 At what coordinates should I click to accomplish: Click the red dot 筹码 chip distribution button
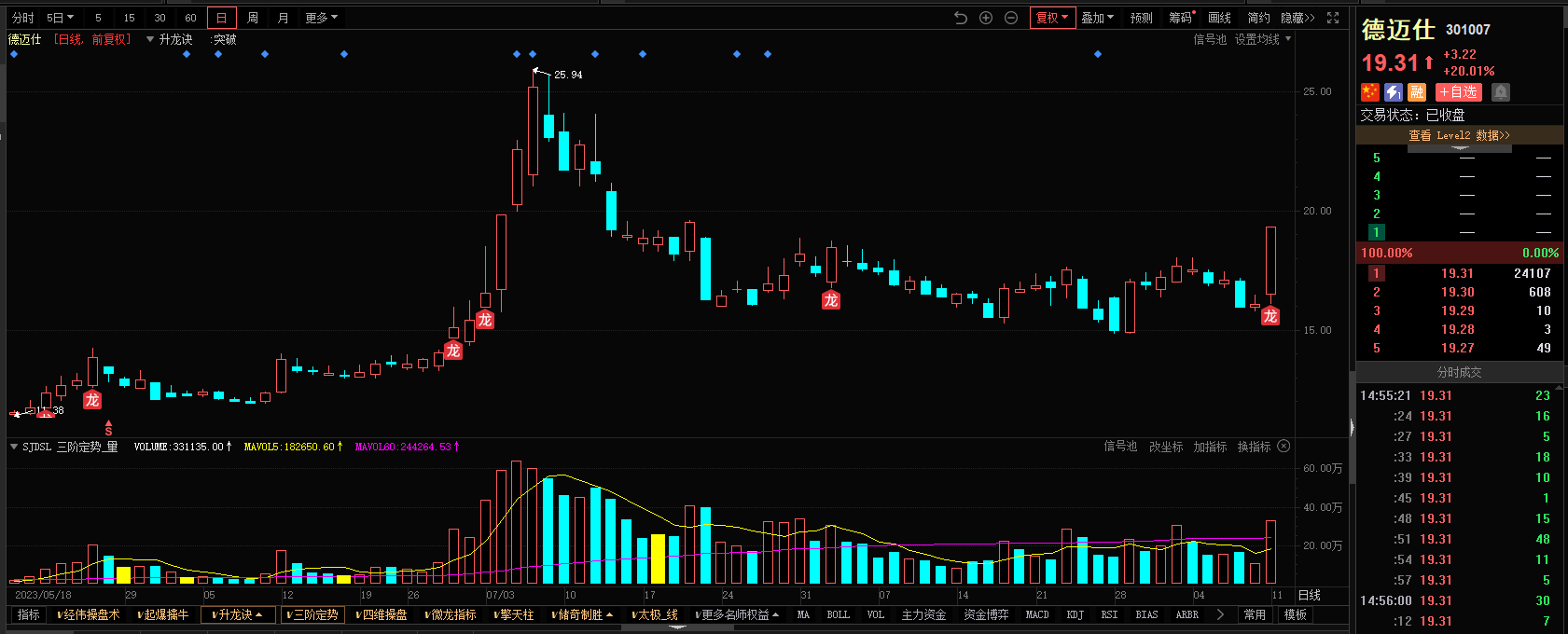[1181, 18]
